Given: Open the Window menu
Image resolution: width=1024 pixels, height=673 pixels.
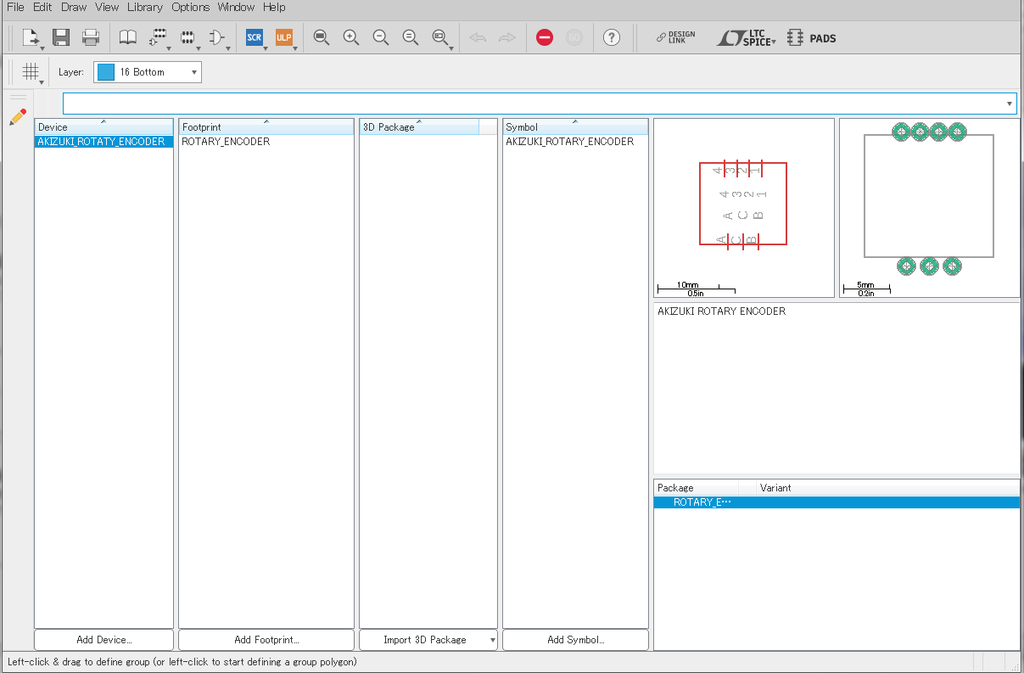Looking at the screenshot, I should click(x=236, y=7).
